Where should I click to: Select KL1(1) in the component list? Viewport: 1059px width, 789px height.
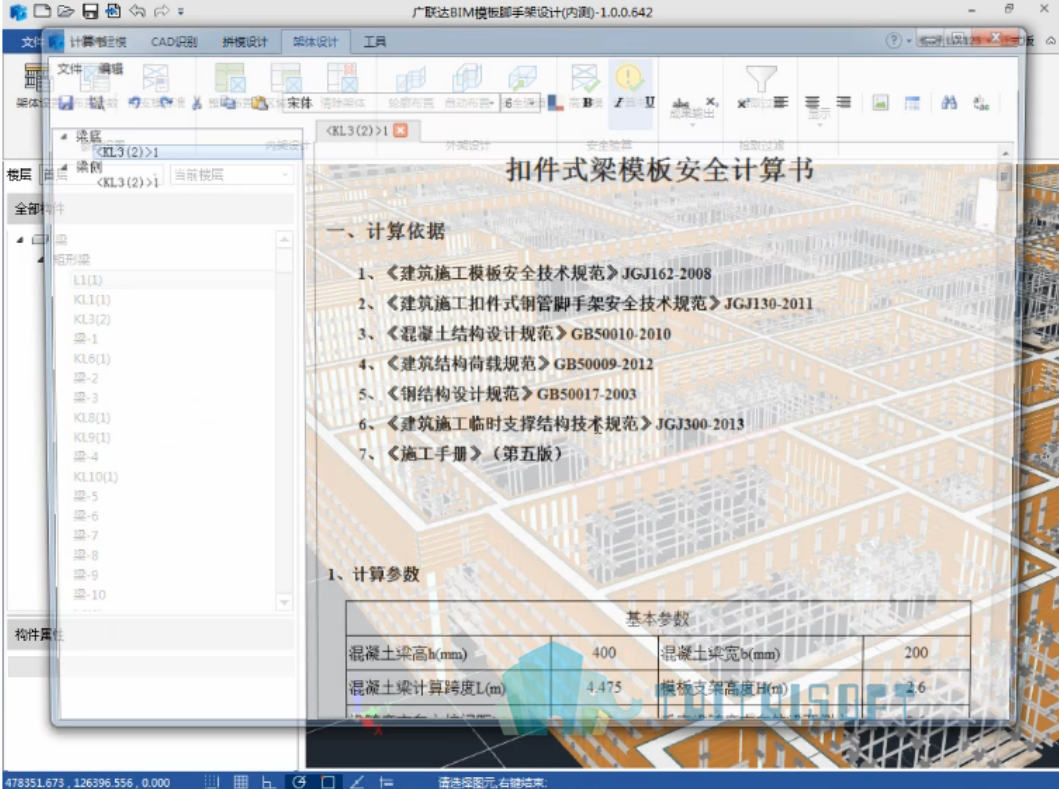pyautogui.click(x=92, y=299)
